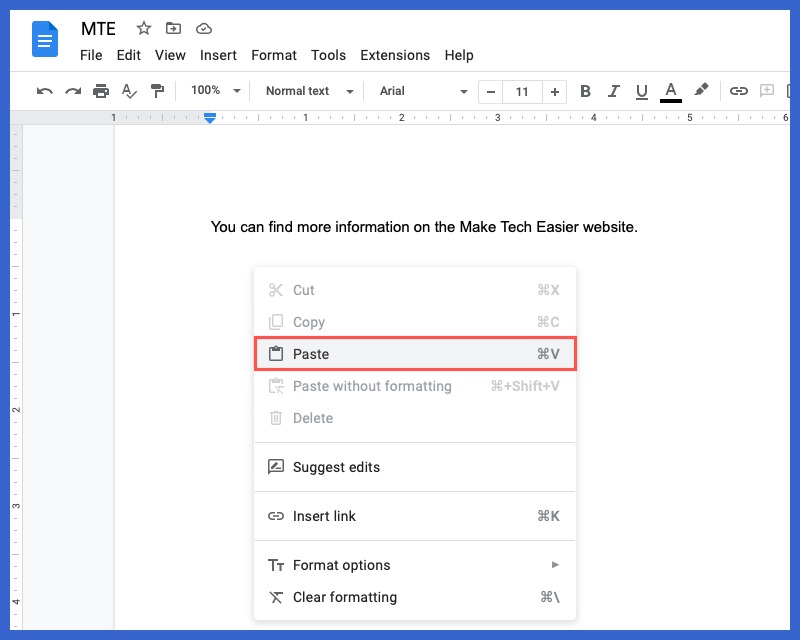Decrease font size with minus button
The image size is (800, 640).
click(x=490, y=91)
